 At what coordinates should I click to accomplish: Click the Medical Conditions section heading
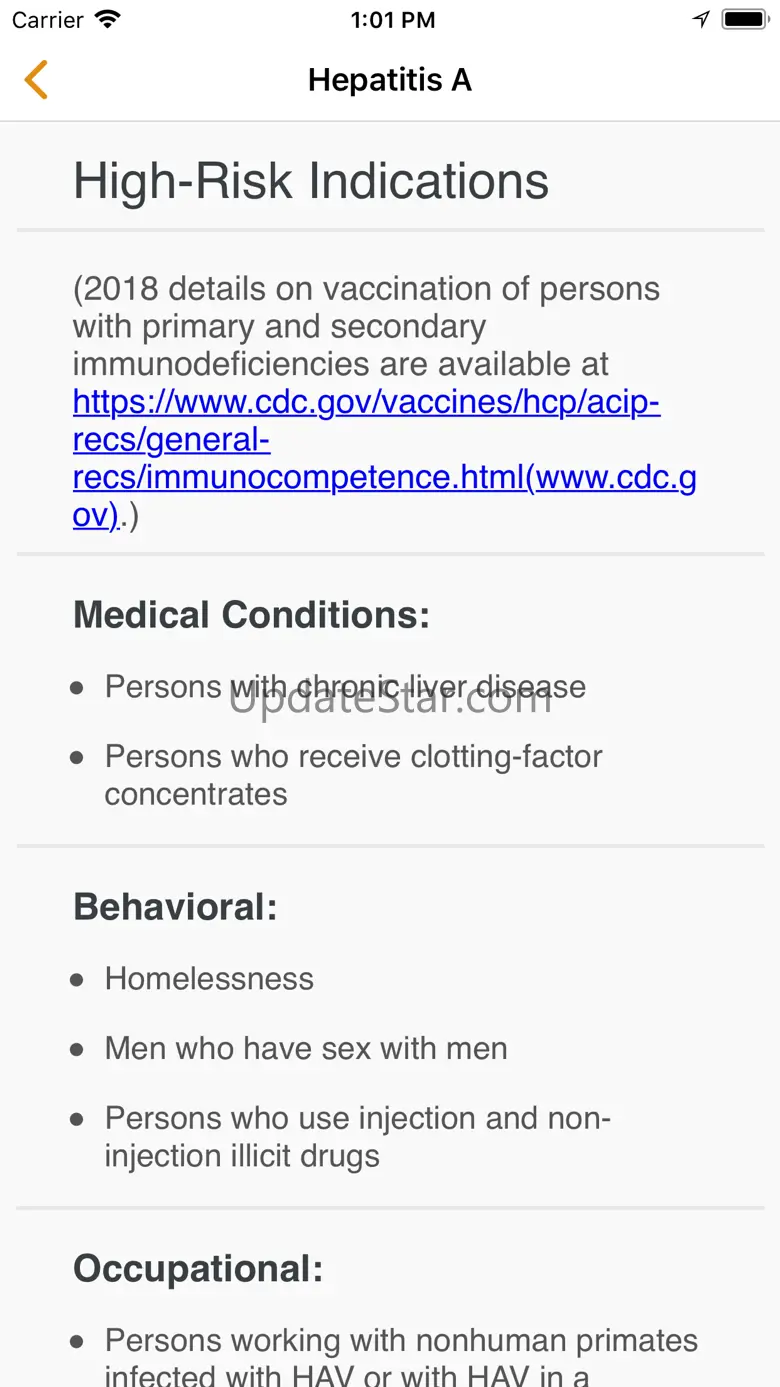(251, 615)
